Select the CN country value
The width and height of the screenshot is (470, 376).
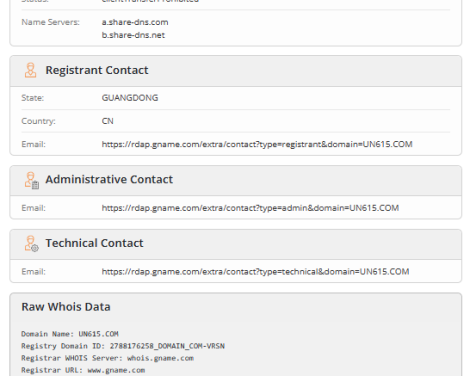click(108, 121)
